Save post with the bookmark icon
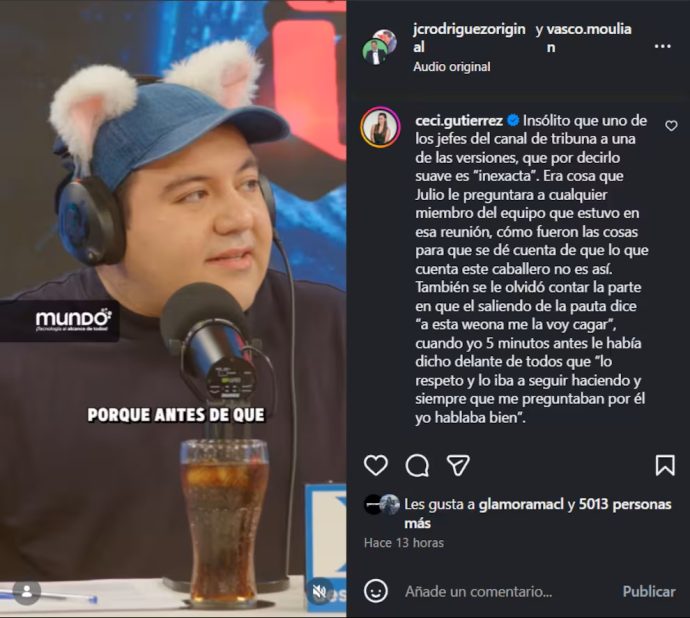 click(x=664, y=465)
